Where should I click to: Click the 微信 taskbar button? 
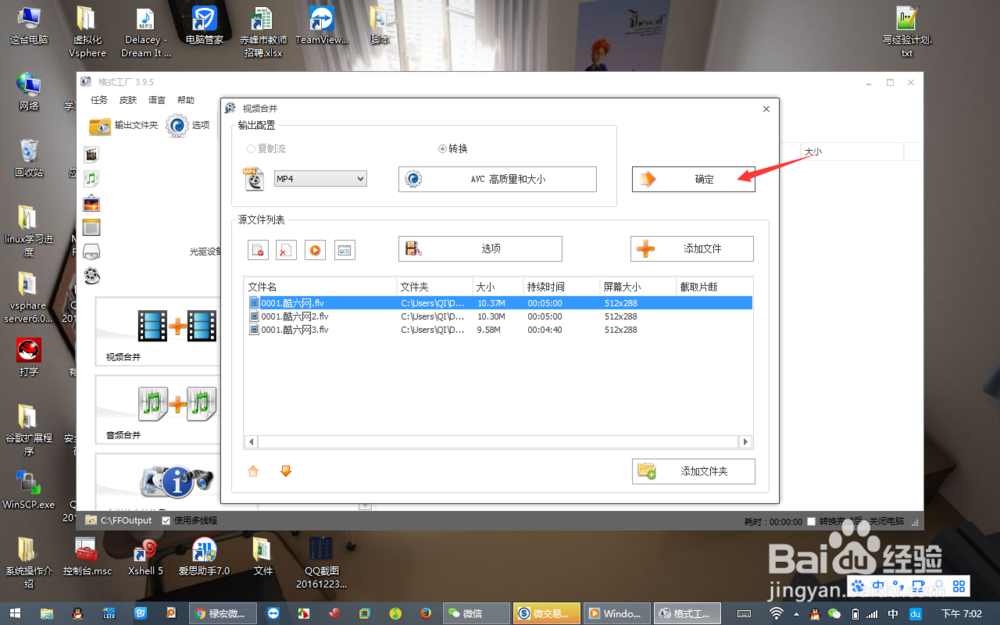pyautogui.click(x=474, y=614)
